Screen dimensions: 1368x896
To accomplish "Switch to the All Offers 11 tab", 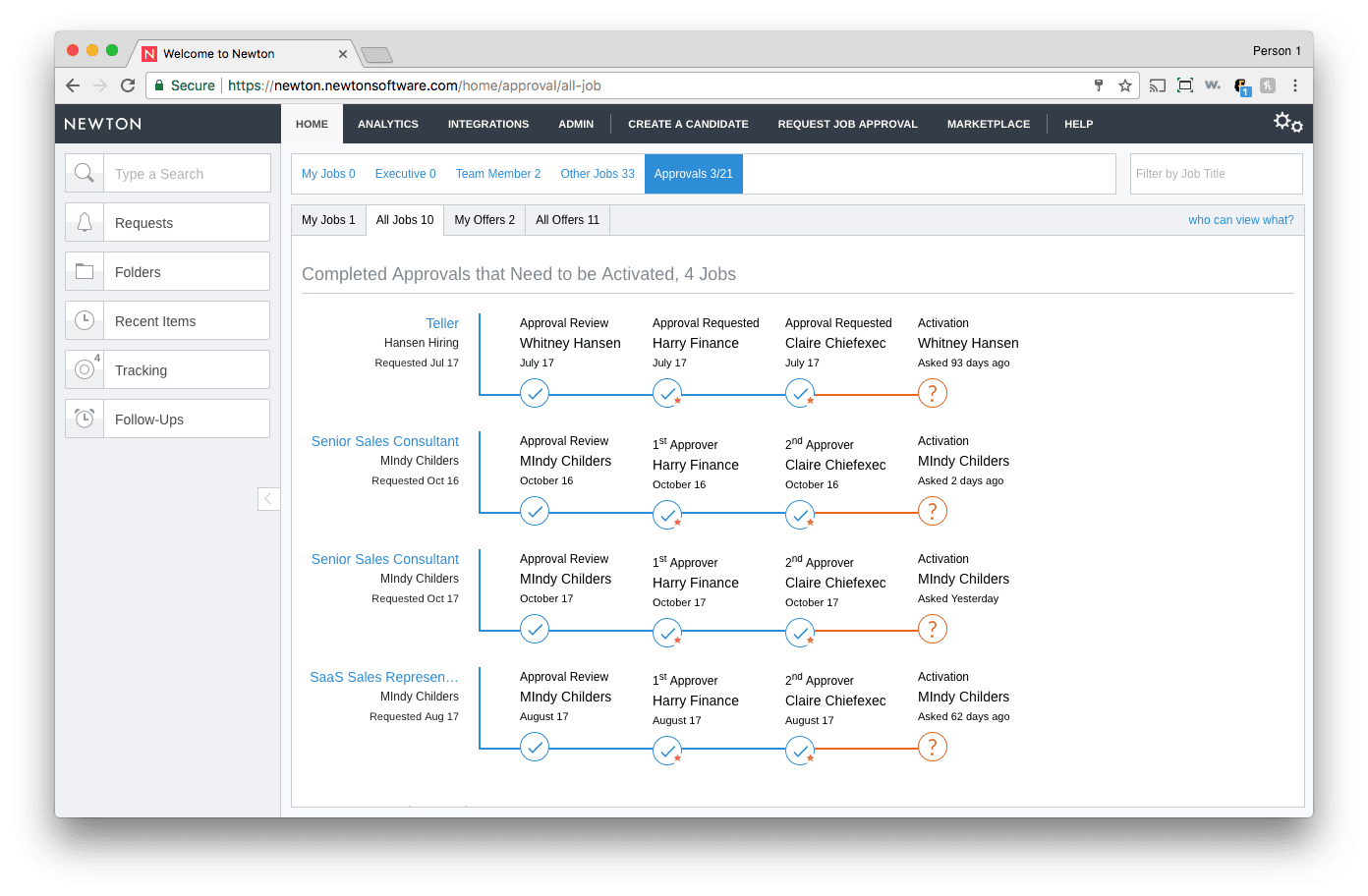I will pos(567,219).
